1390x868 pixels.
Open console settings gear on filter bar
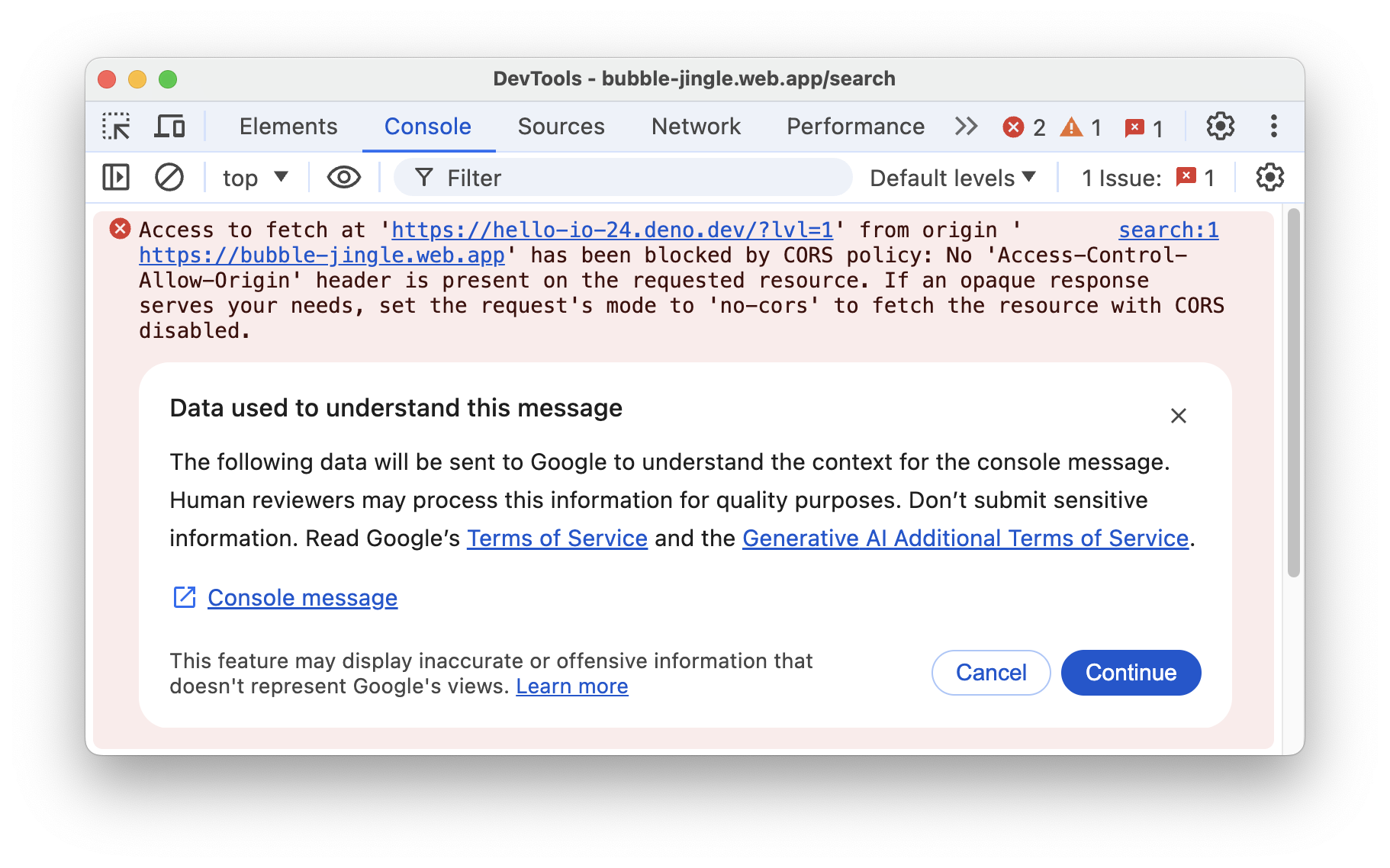tap(1269, 177)
